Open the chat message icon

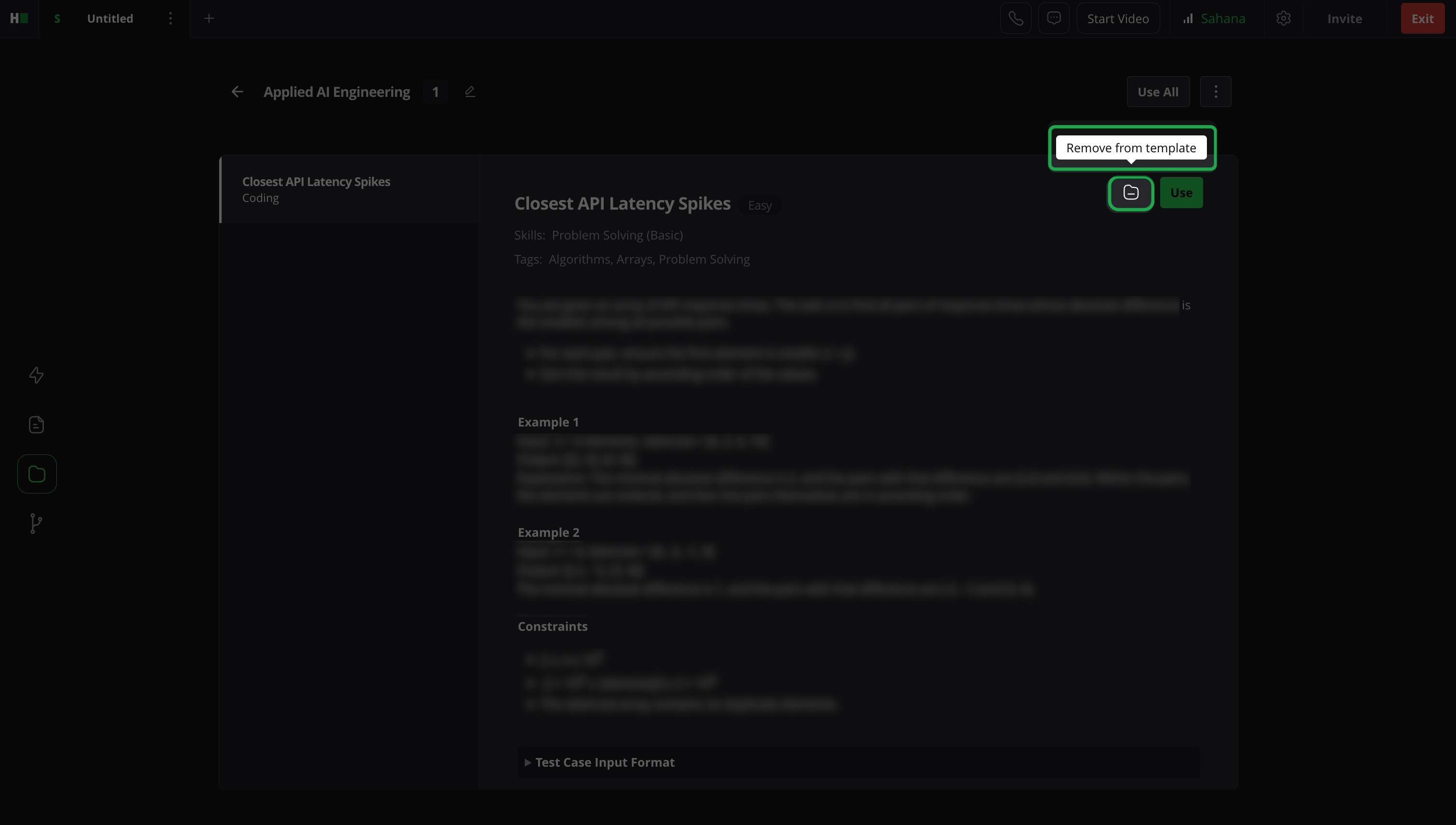(x=1053, y=19)
